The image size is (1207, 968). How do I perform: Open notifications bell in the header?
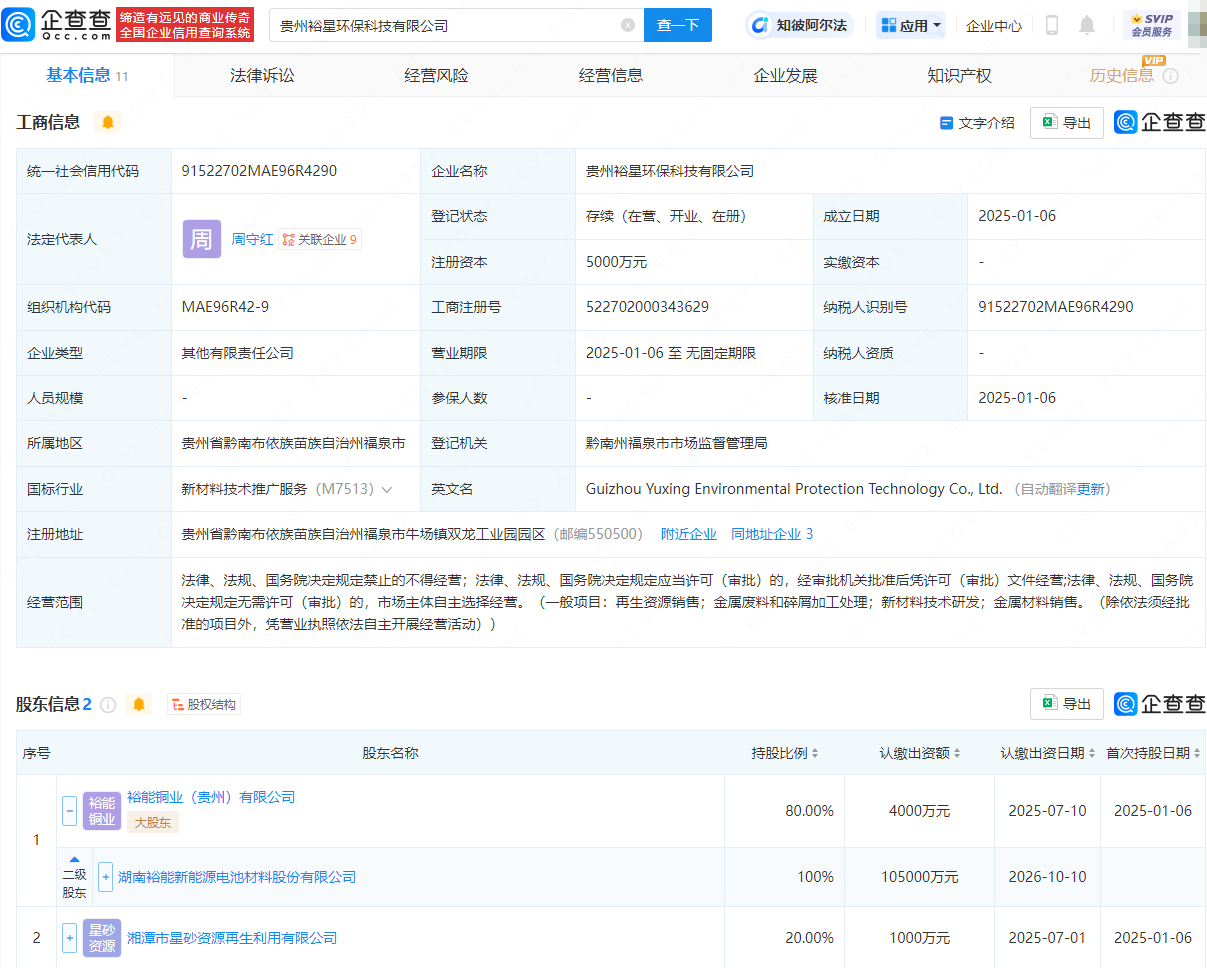pos(1087,25)
